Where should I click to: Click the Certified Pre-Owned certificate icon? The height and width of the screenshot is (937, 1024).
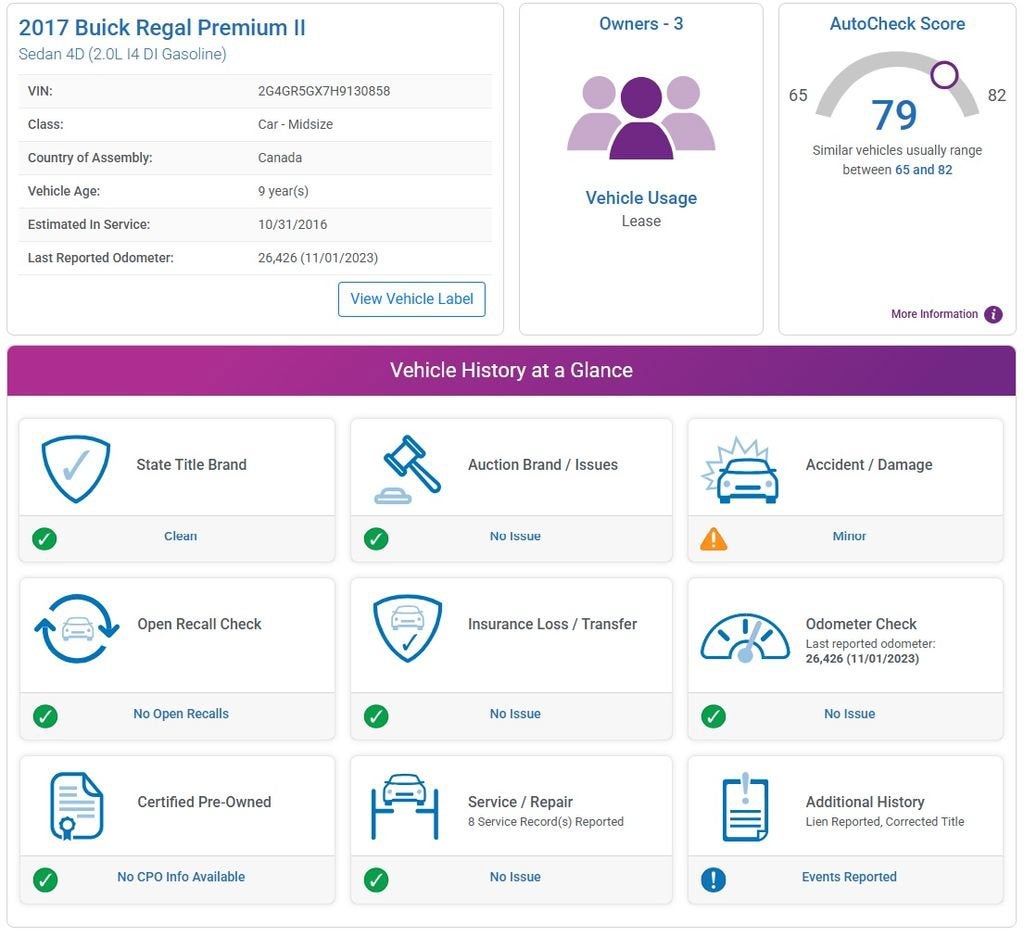[x=76, y=806]
